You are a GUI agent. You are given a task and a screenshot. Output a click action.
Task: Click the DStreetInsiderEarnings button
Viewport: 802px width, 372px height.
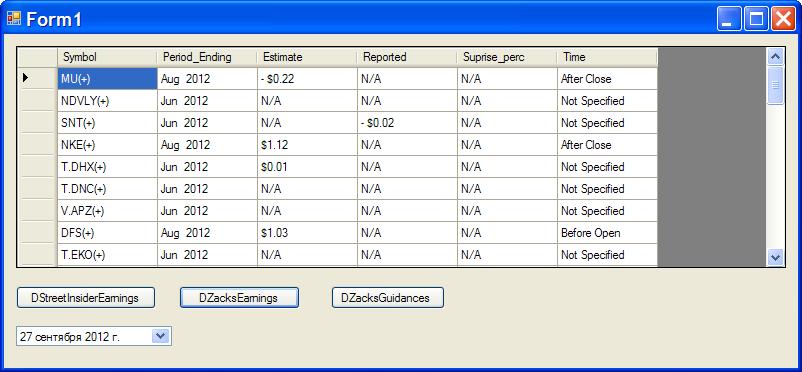pyautogui.click(x=85, y=298)
